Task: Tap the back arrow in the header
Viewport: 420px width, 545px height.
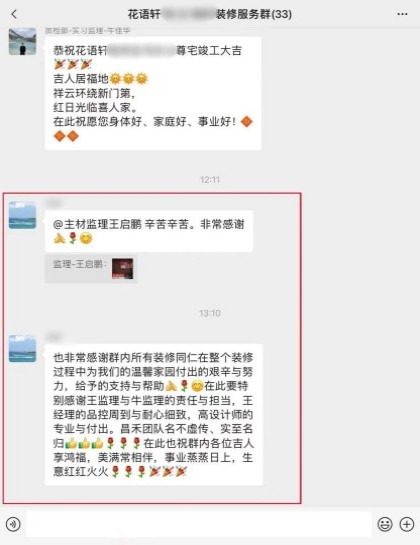Action: [x=14, y=14]
